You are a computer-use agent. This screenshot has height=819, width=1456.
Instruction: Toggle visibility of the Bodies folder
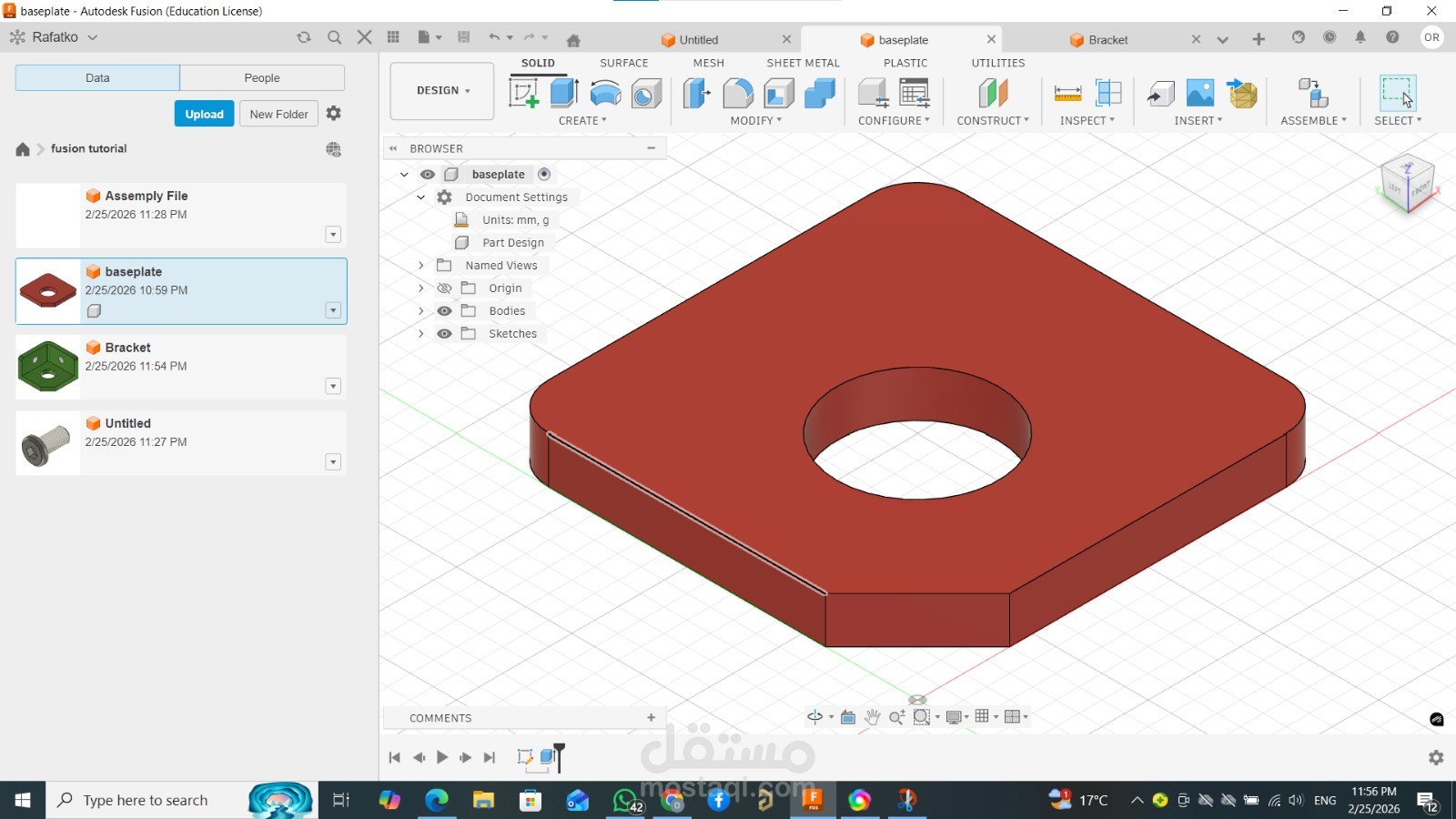(x=444, y=311)
